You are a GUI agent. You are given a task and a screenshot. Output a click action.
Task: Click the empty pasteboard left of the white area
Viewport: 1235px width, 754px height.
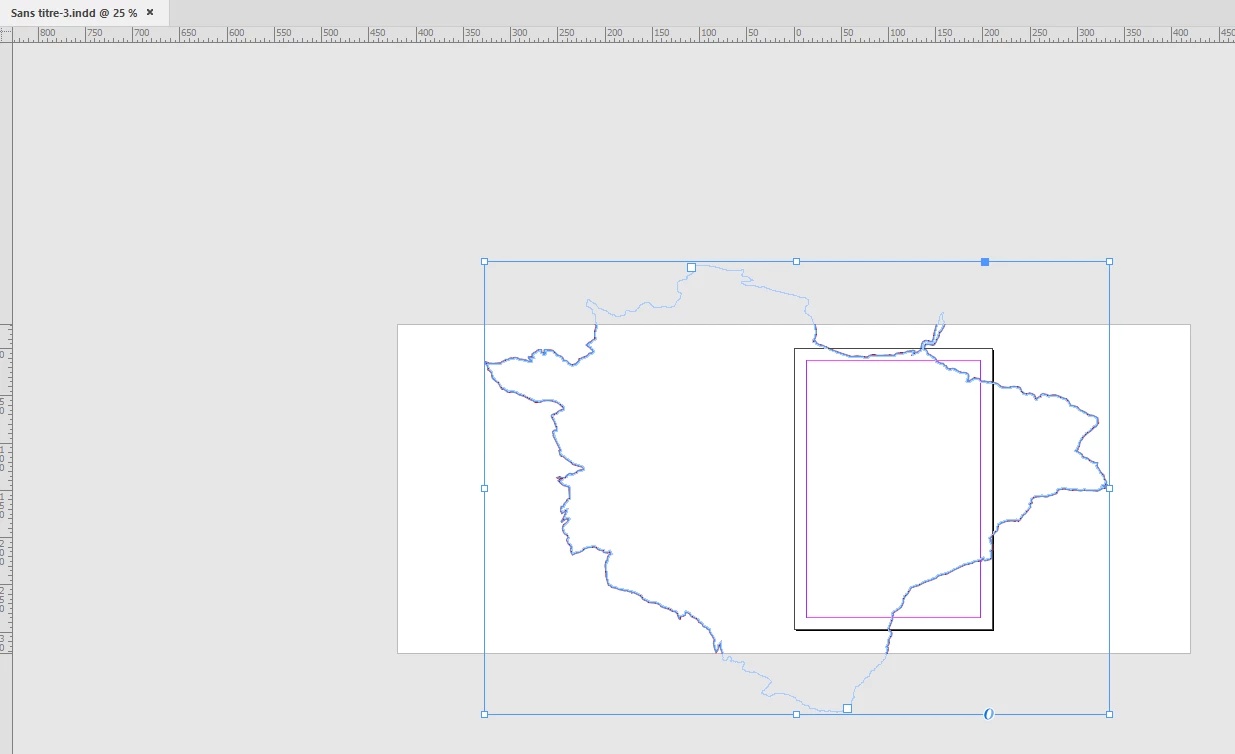[200, 400]
